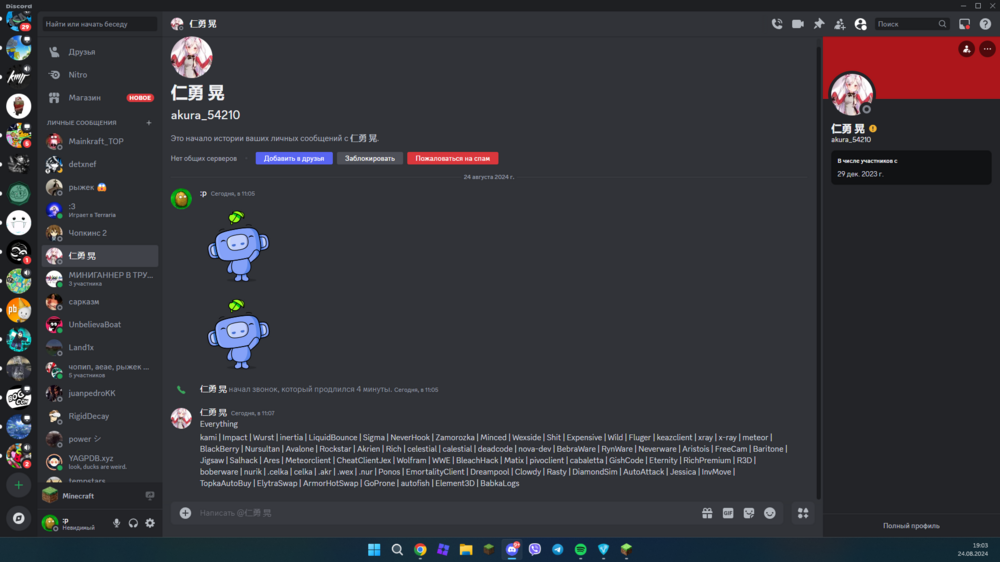This screenshot has height=562, width=1000.
Task: Add friends to this DM
Action: (x=839, y=24)
